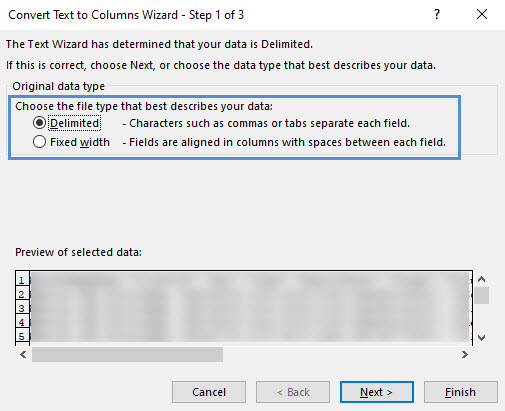Click the preview scroll right arrow
The image size is (505, 411).
465,354
